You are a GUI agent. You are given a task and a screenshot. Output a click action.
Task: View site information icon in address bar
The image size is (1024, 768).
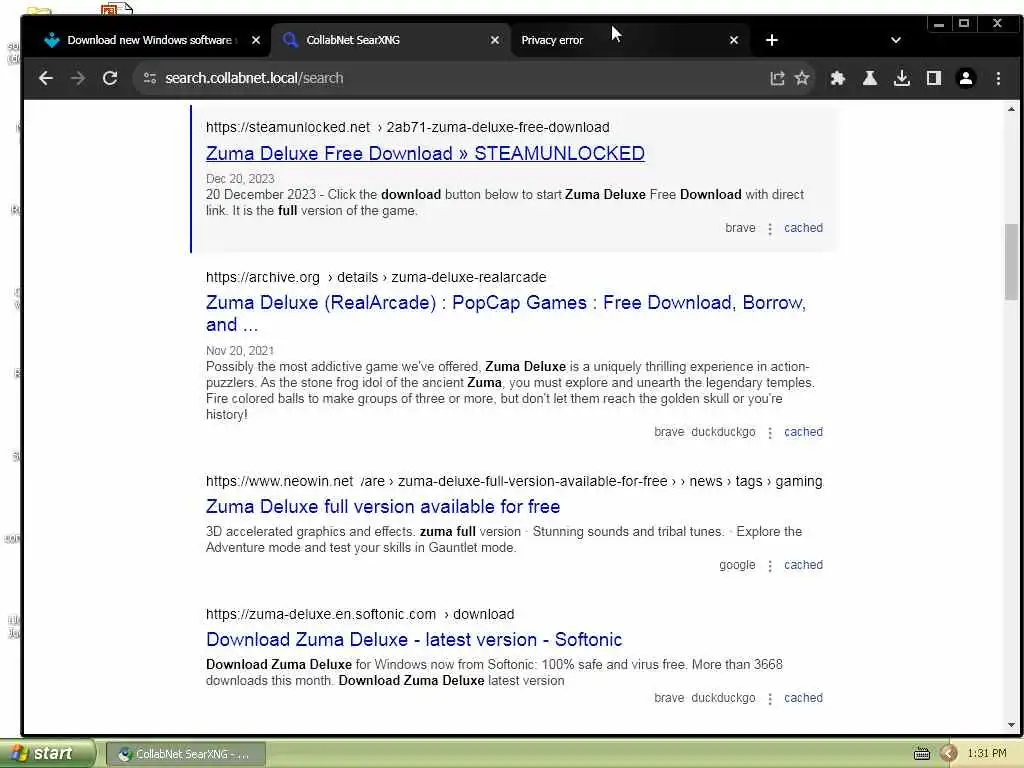tap(150, 78)
